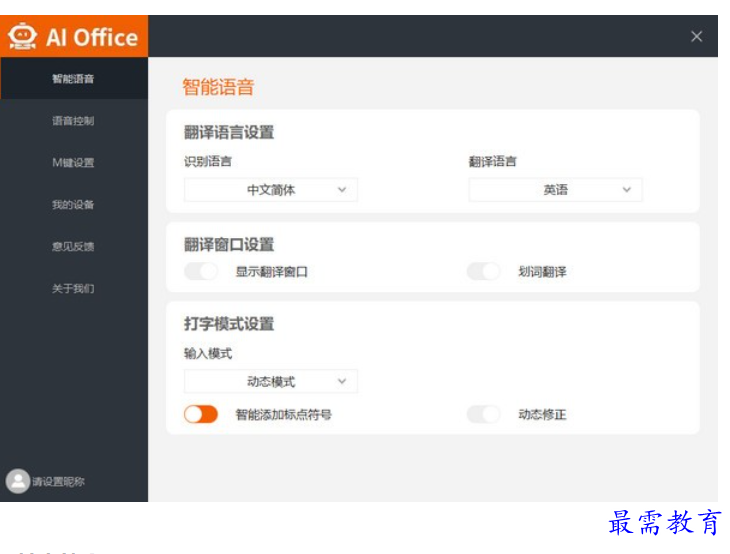Screen dimensions: 730x554
Task: Open the M键设置 sidebar tab
Action: (74, 162)
